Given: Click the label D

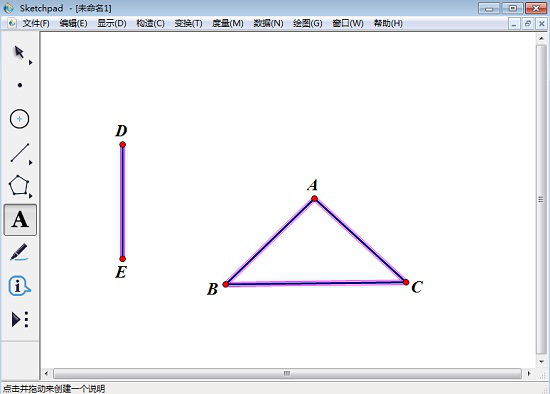Looking at the screenshot, I should [121, 131].
